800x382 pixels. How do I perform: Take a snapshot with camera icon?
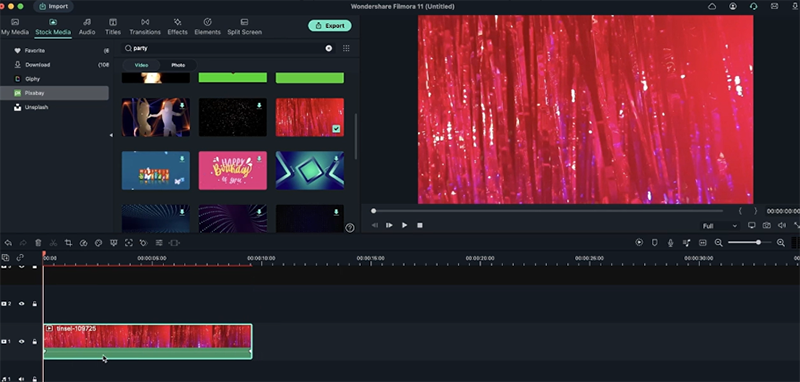[x=766, y=225]
